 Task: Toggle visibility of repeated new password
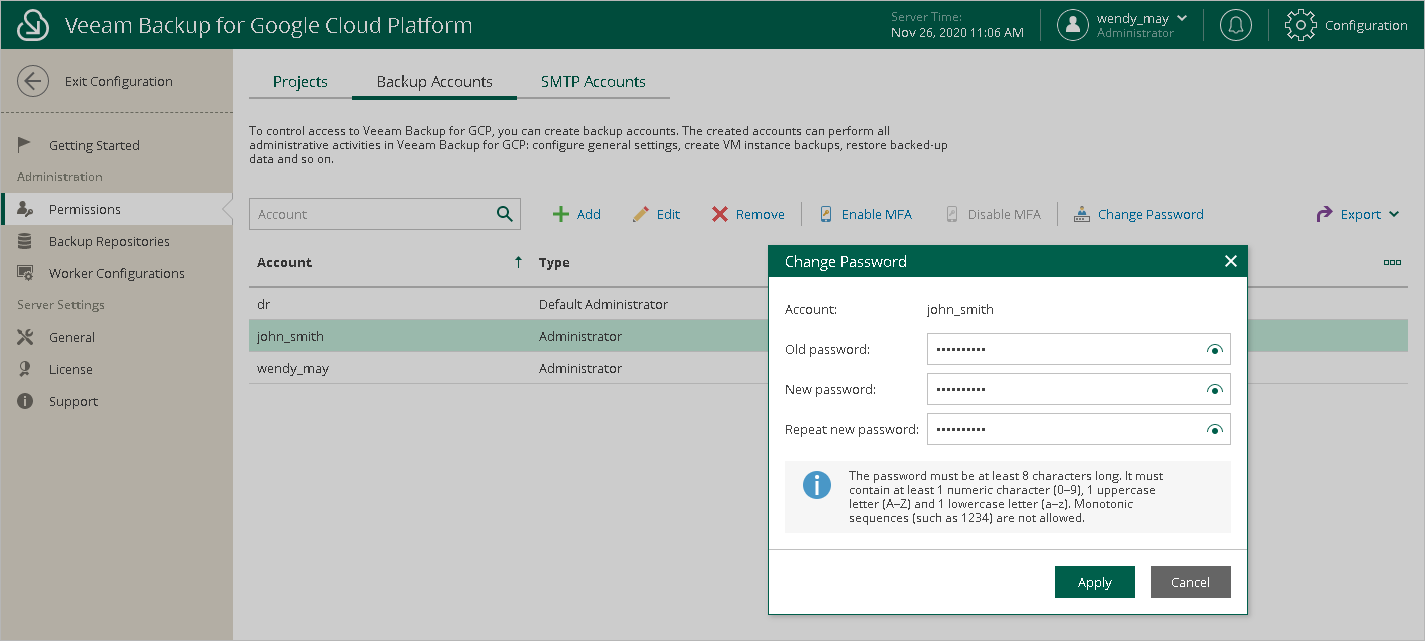click(1214, 430)
